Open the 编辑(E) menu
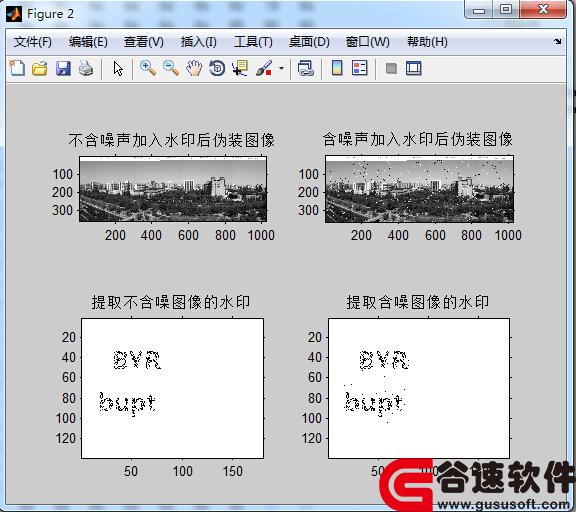Screen dimensions: 576x512 tap(88, 42)
